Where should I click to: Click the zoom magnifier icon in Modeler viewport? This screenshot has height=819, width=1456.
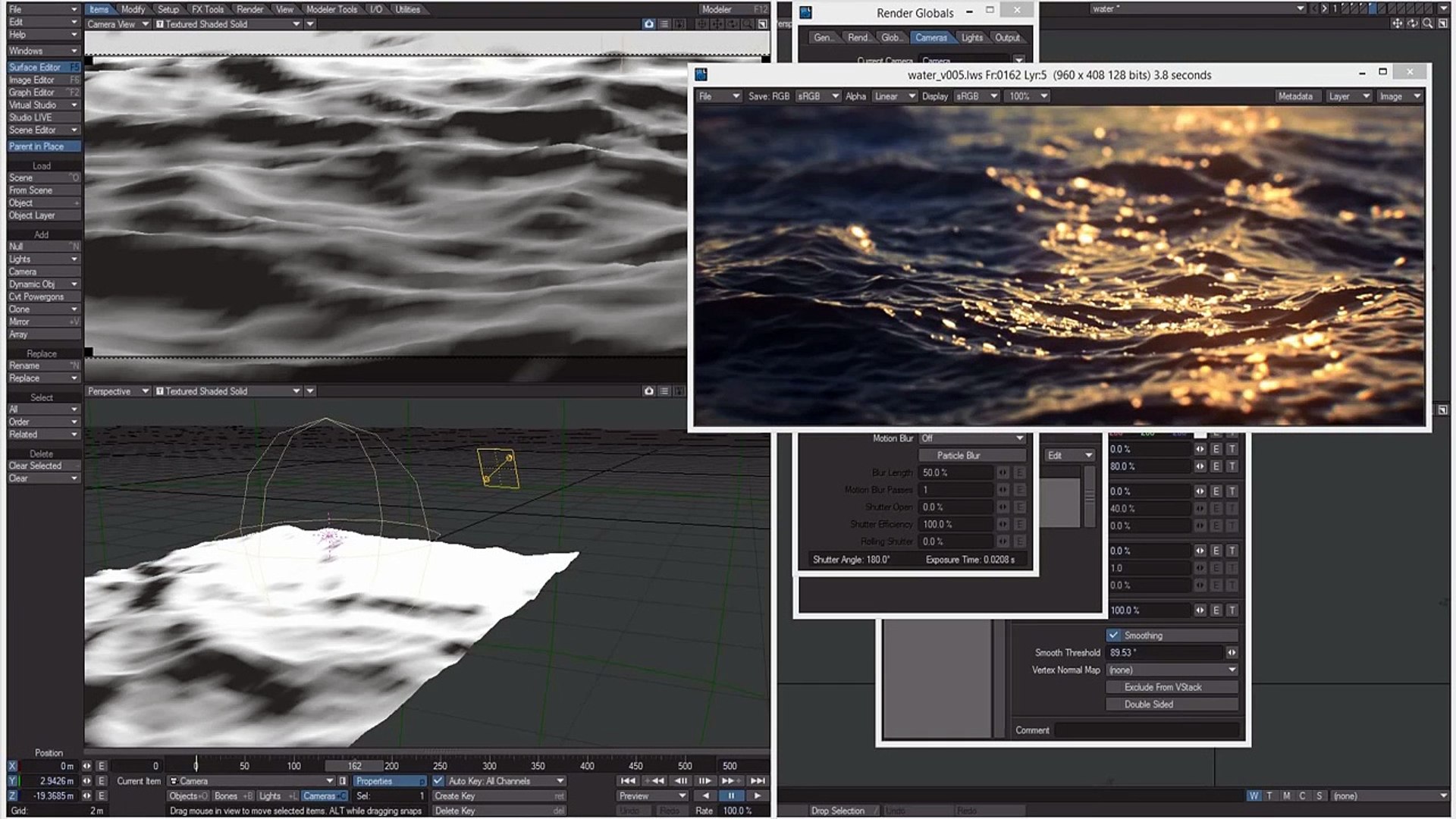[x=1427, y=24]
